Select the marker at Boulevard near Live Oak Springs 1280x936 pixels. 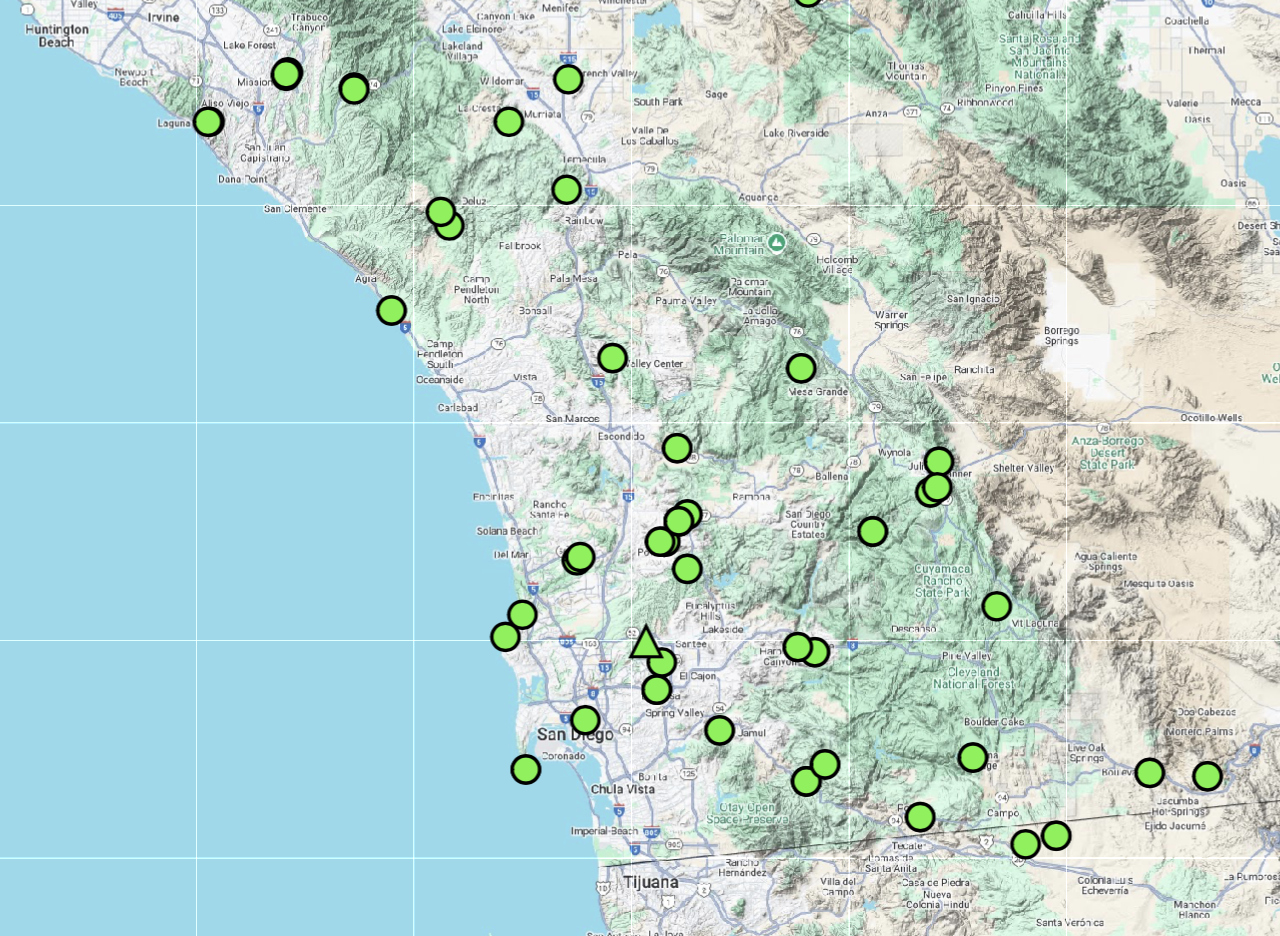(1150, 772)
